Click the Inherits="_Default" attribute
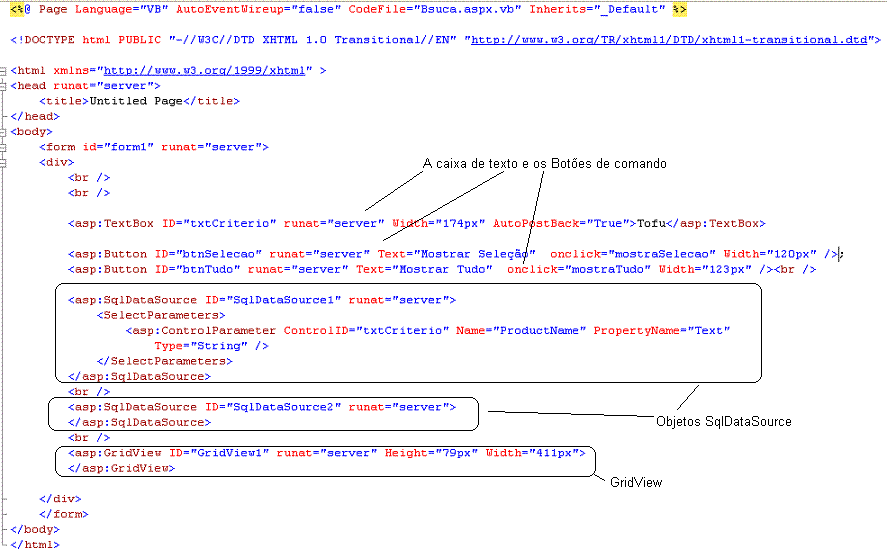887x558 pixels. [597, 9]
